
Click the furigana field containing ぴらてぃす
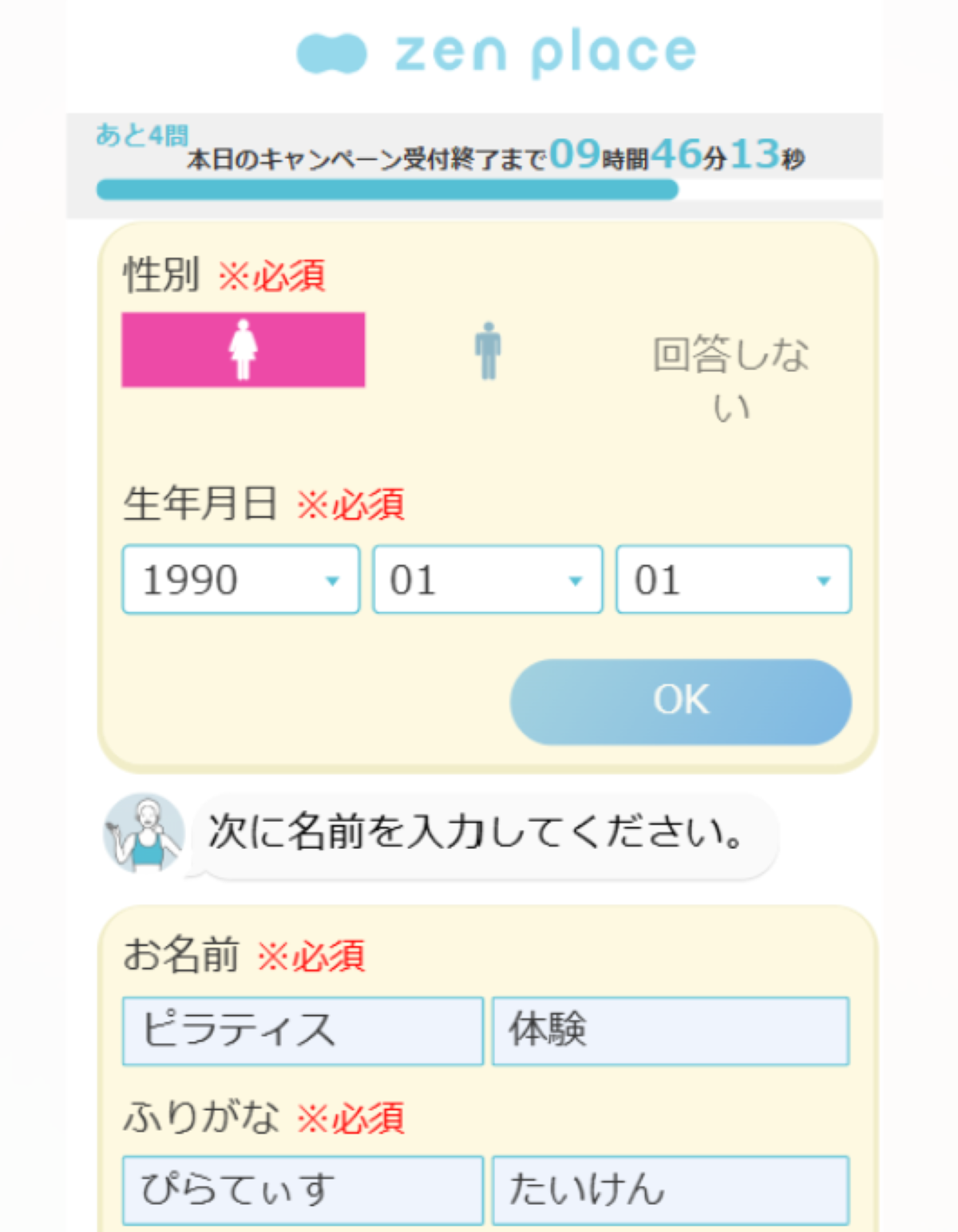303,1189
